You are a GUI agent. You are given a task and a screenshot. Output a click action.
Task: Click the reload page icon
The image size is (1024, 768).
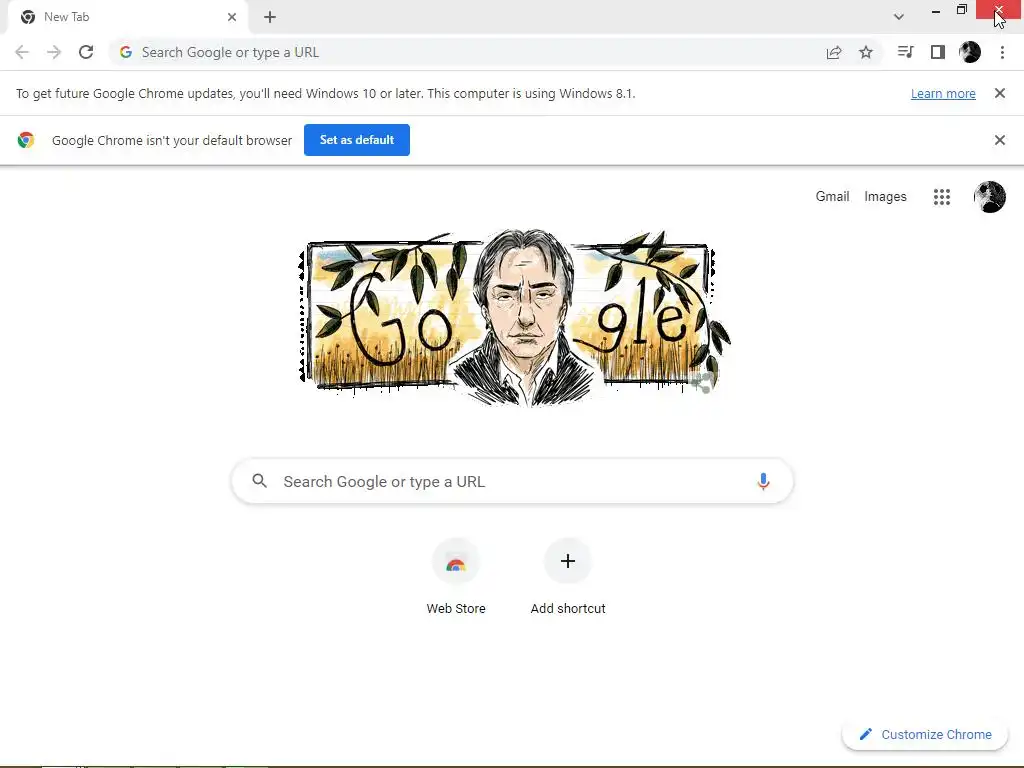86,52
